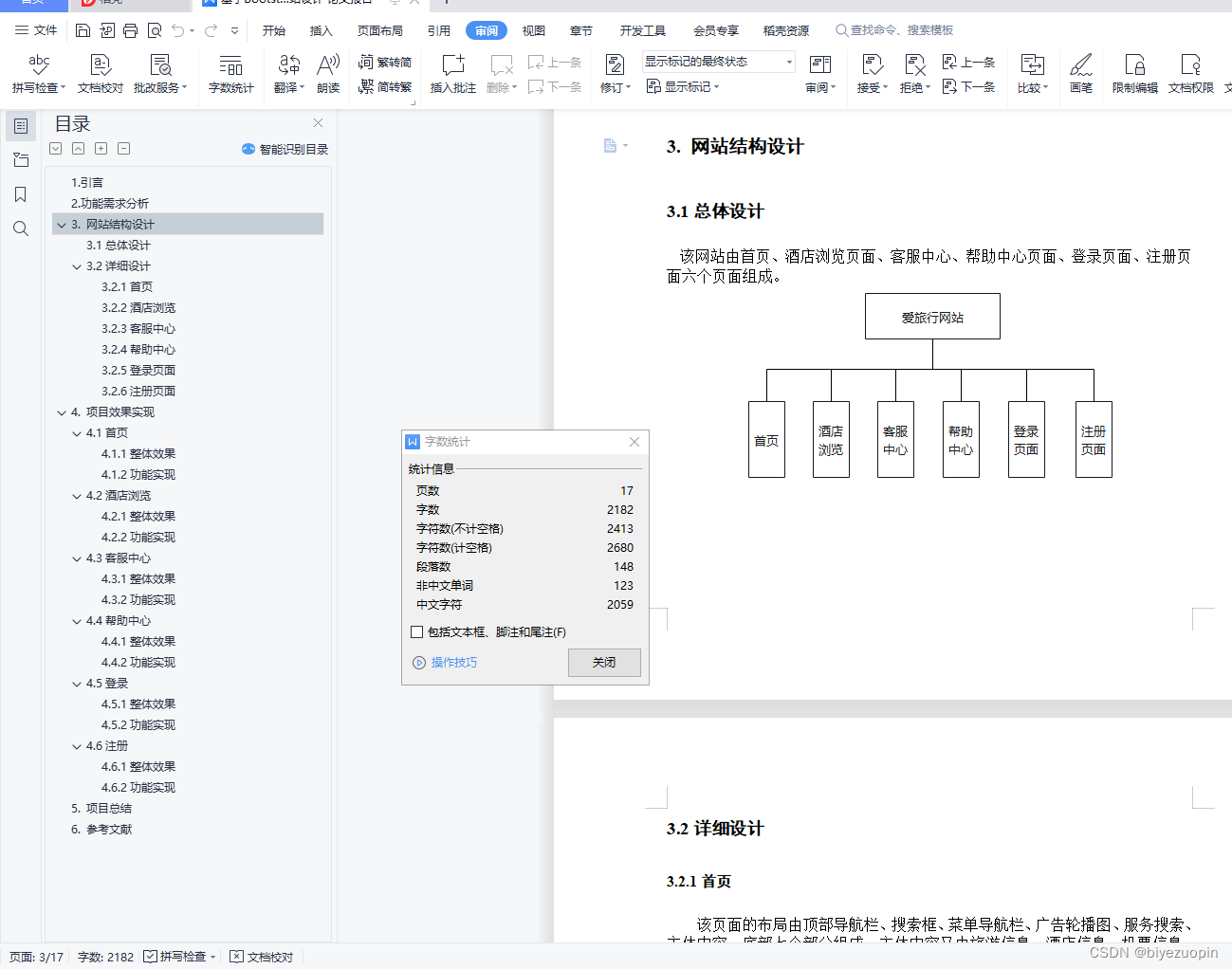
Task: Go to the previous change (上一条)
Action: [968, 62]
